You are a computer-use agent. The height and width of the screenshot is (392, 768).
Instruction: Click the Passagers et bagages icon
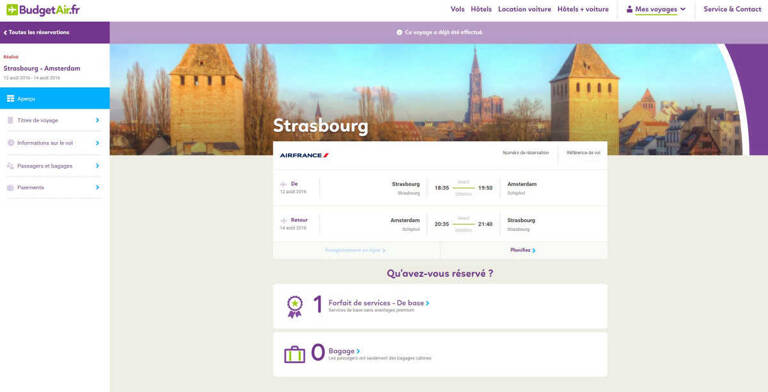10,166
